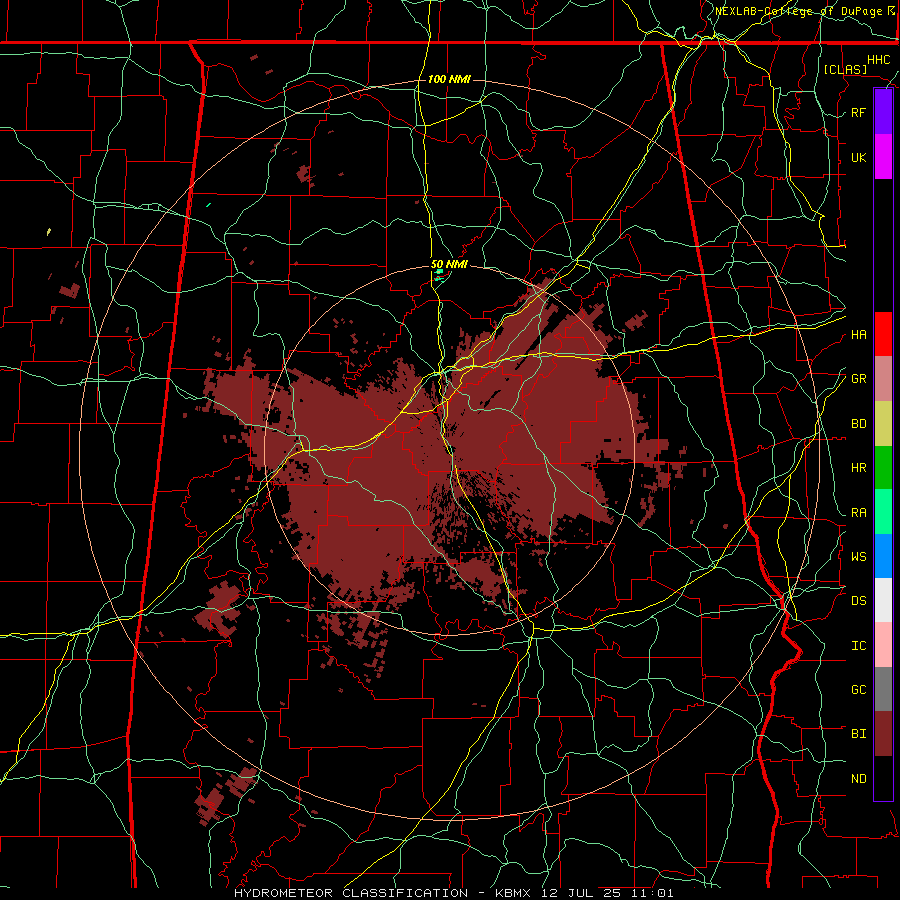Screen dimensions: 900x900
Task: Click the RF purple color swatch
Action: pos(883,112)
